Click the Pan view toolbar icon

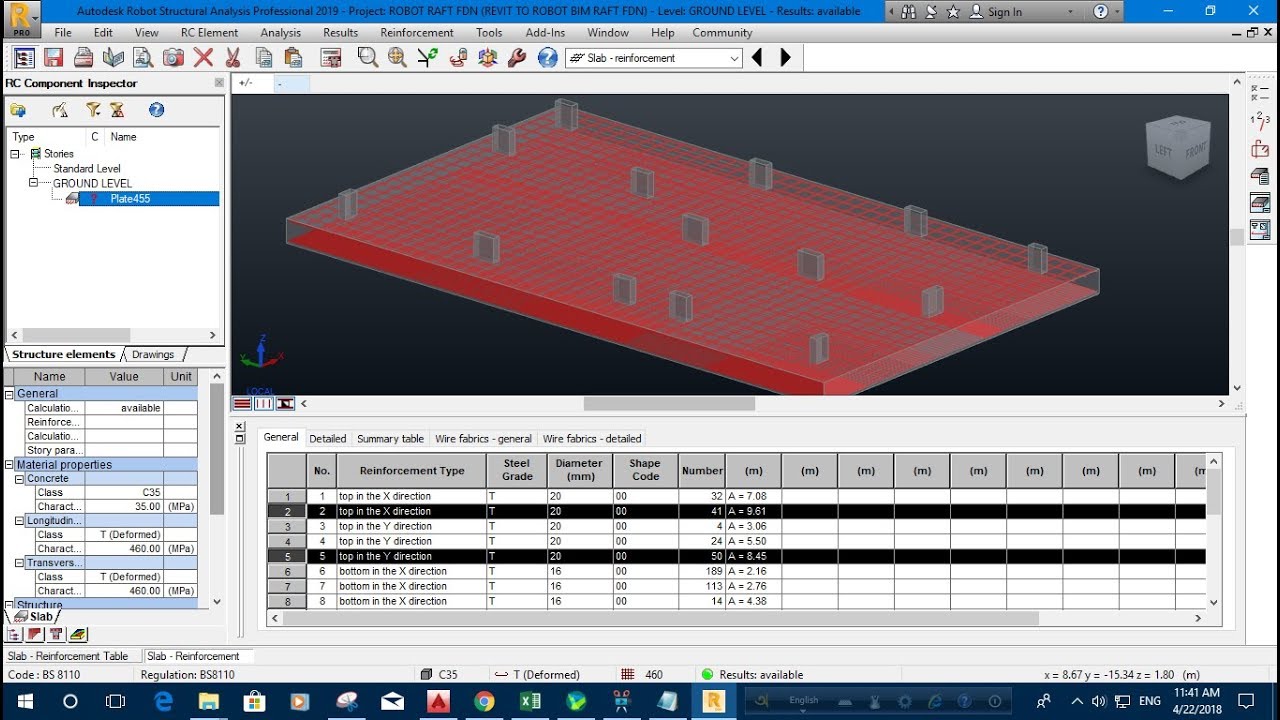pos(398,58)
